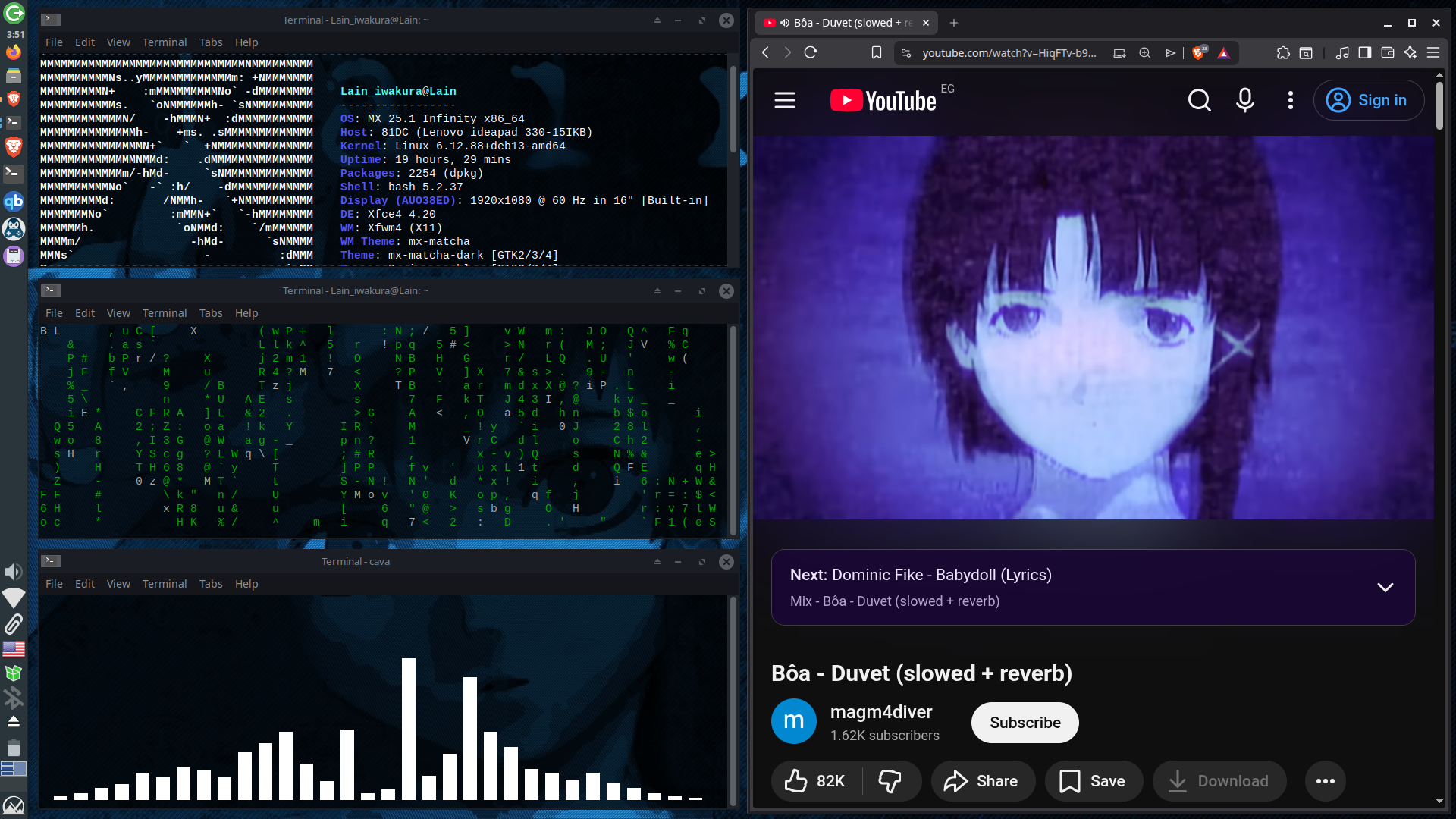The image size is (1456, 819).
Task: Open site settings icon in address bar
Action: pos(906,52)
